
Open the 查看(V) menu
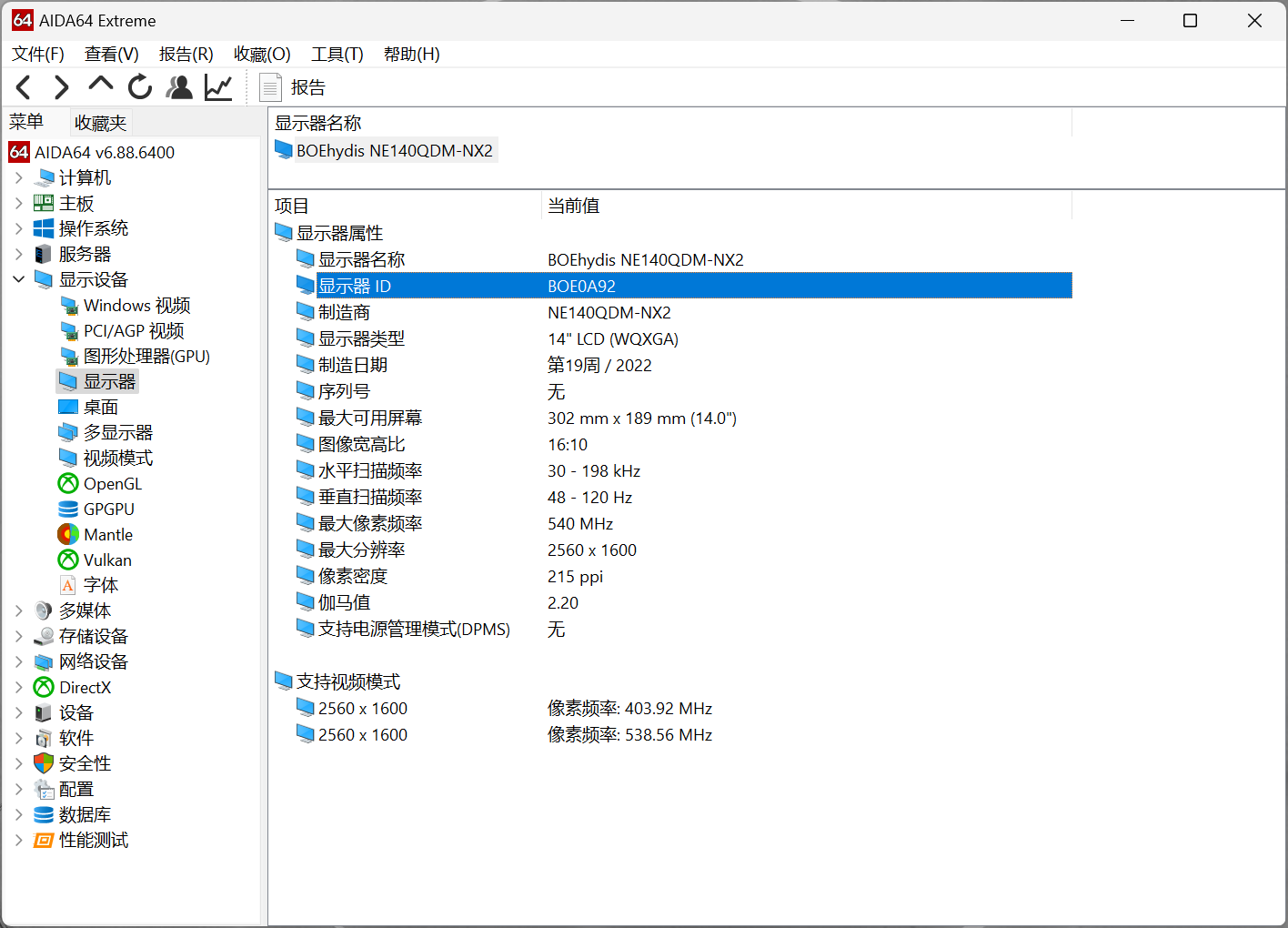112,55
